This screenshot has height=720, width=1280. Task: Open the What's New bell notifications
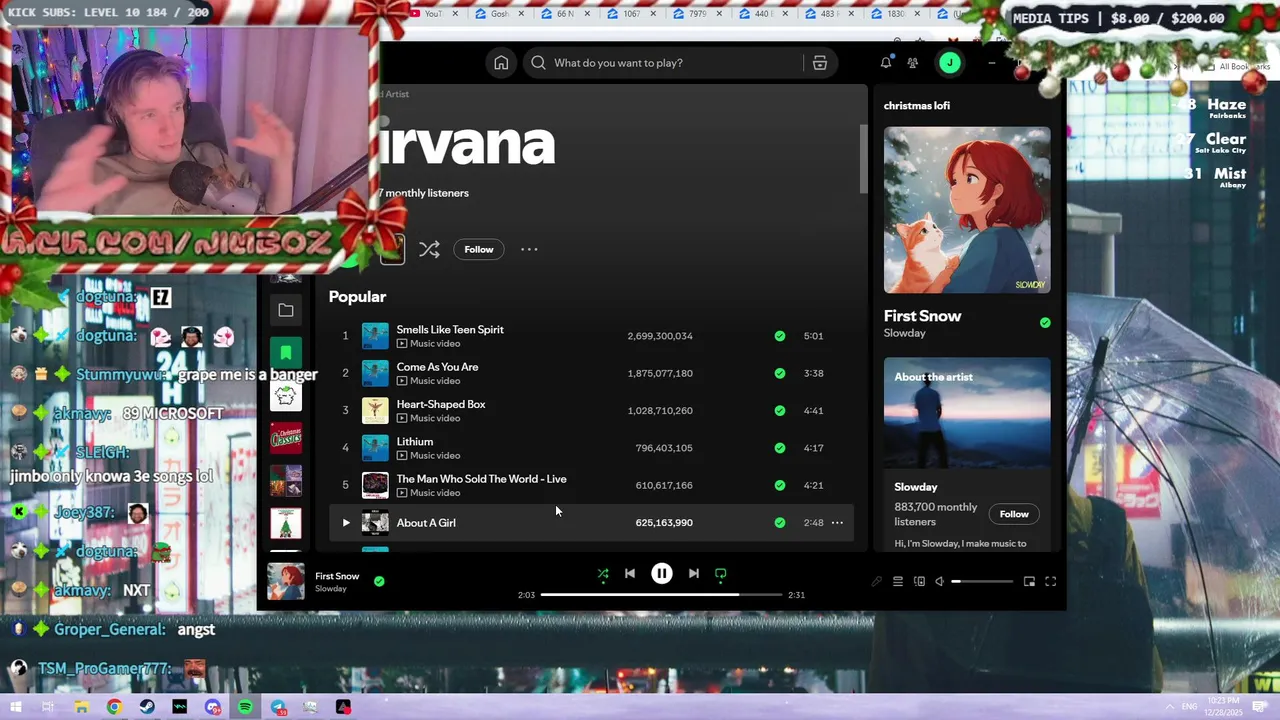point(886,63)
